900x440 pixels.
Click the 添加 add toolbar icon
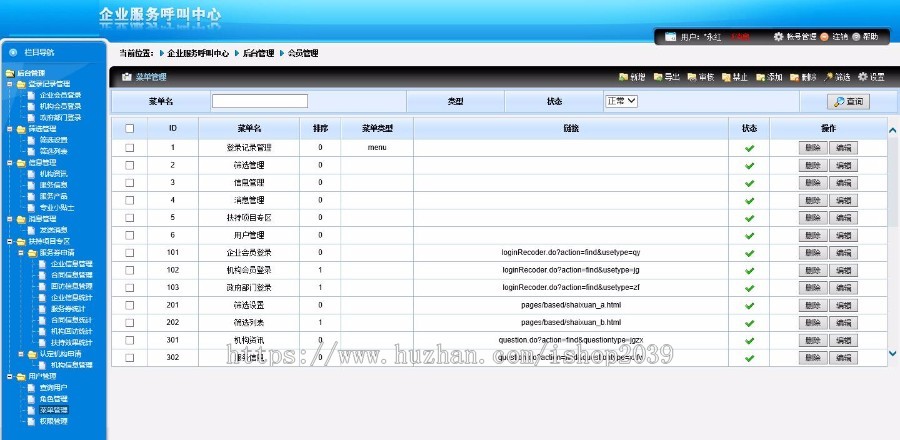[761, 77]
